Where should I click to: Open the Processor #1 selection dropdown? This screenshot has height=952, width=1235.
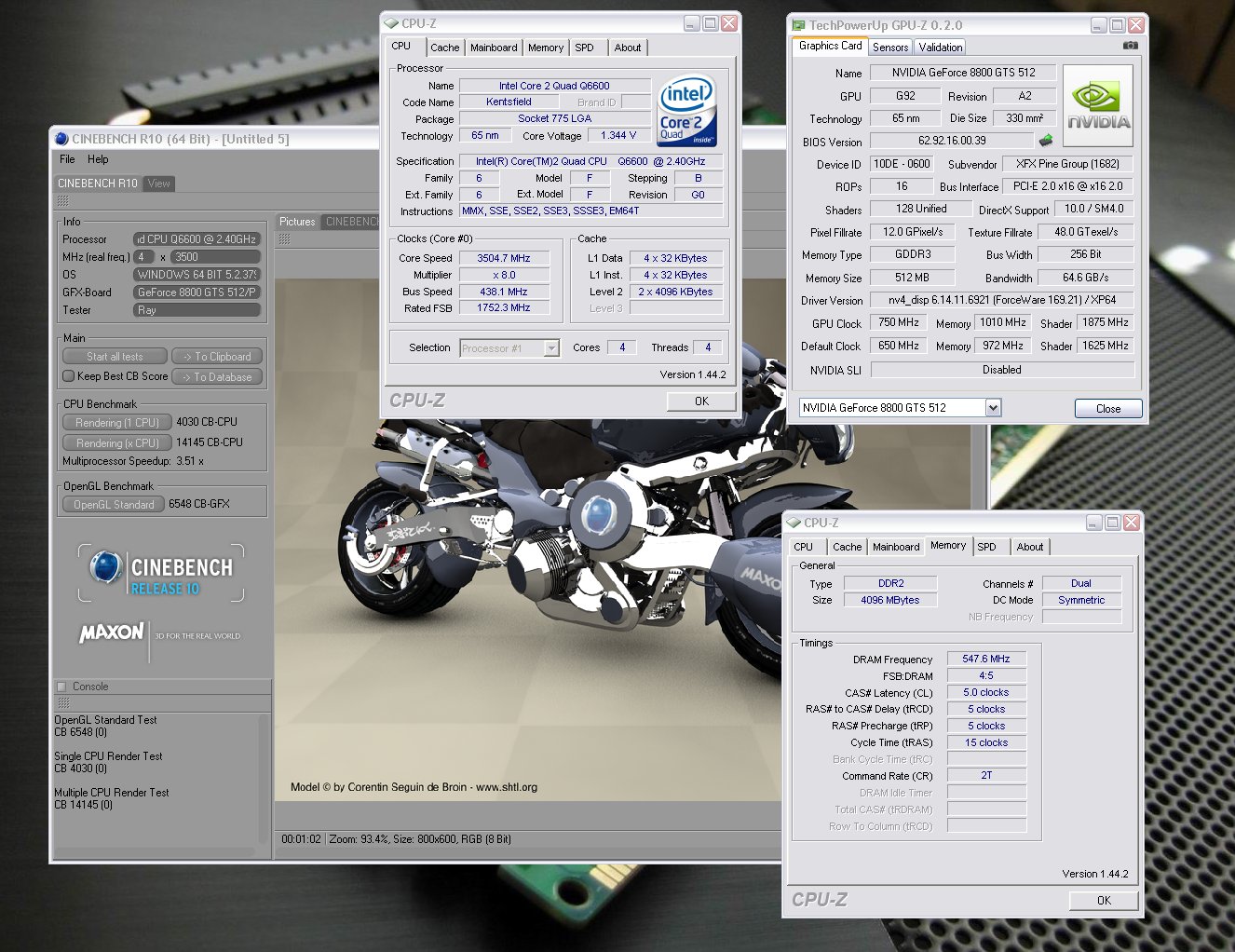(551, 348)
